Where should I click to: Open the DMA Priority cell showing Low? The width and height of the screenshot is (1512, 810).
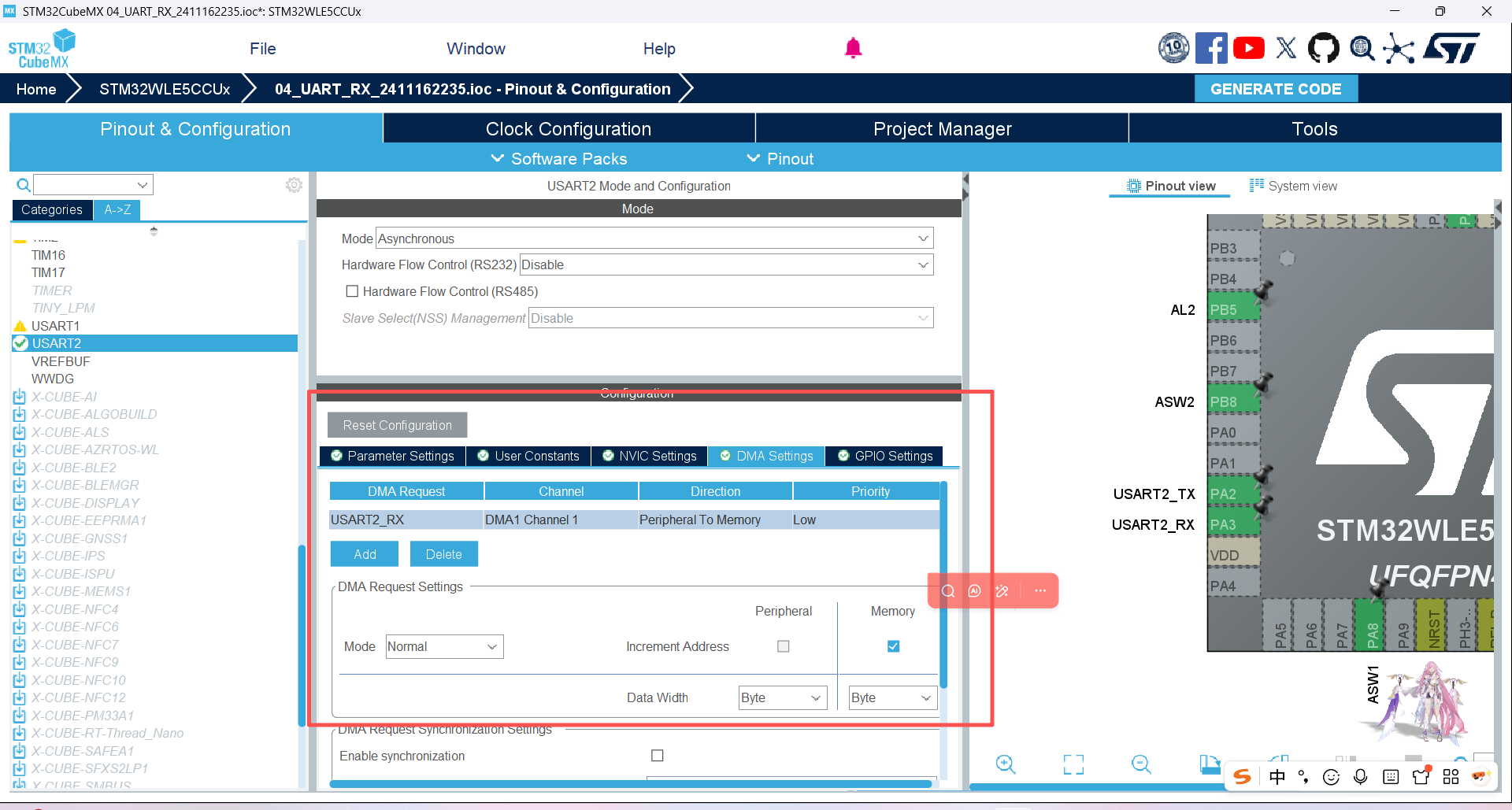[865, 520]
